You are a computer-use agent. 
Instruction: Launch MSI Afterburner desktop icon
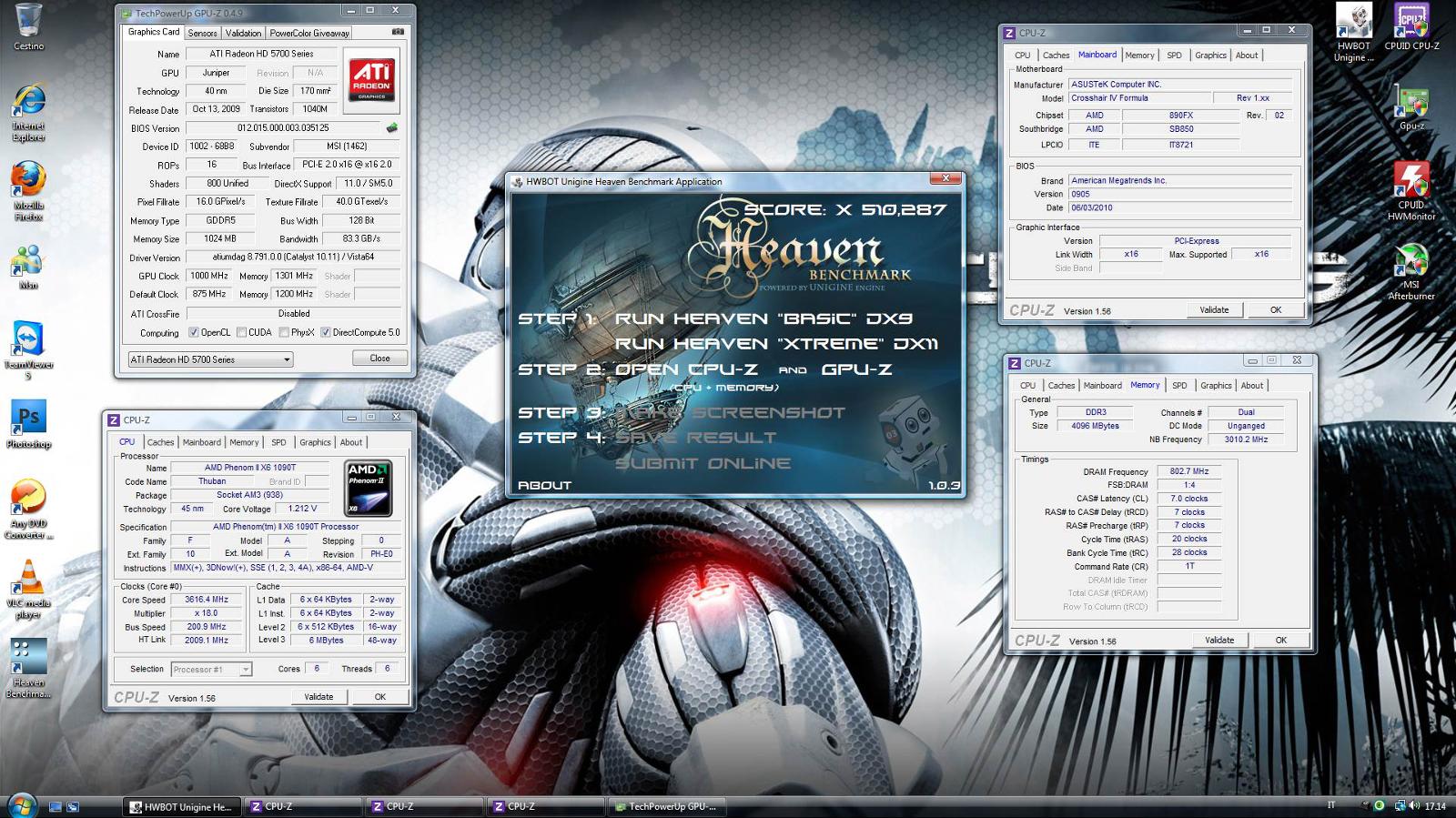point(1411,271)
